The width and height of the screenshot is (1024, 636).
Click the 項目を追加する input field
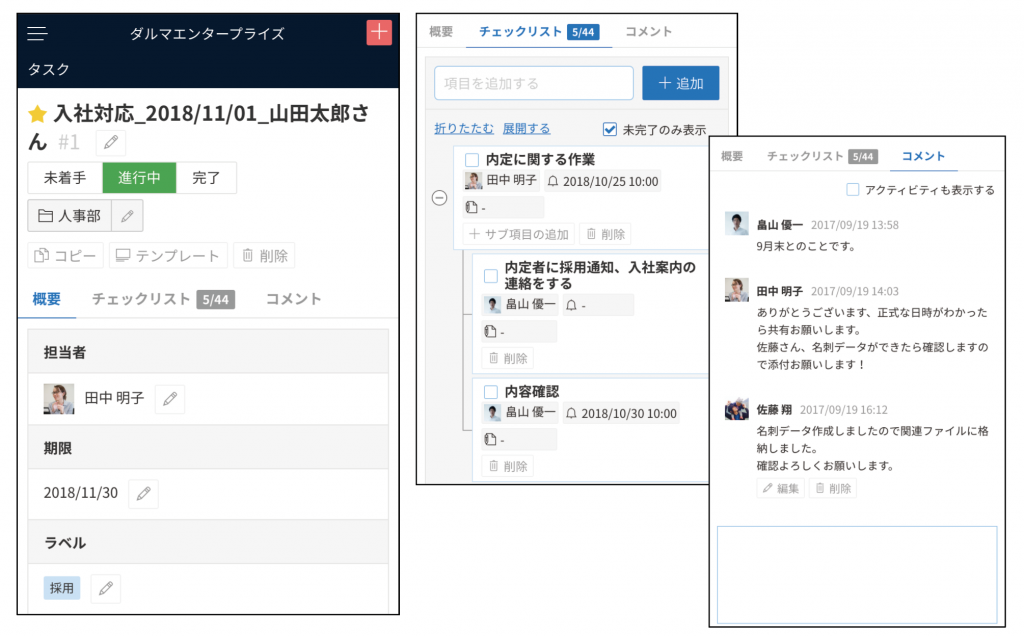coord(533,84)
